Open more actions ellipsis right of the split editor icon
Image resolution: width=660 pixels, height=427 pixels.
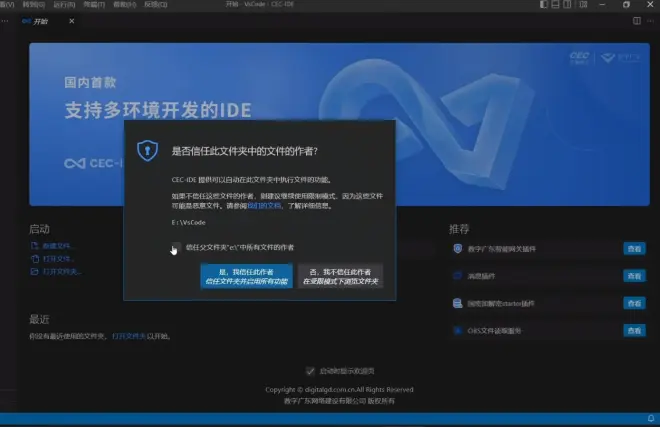pos(650,21)
